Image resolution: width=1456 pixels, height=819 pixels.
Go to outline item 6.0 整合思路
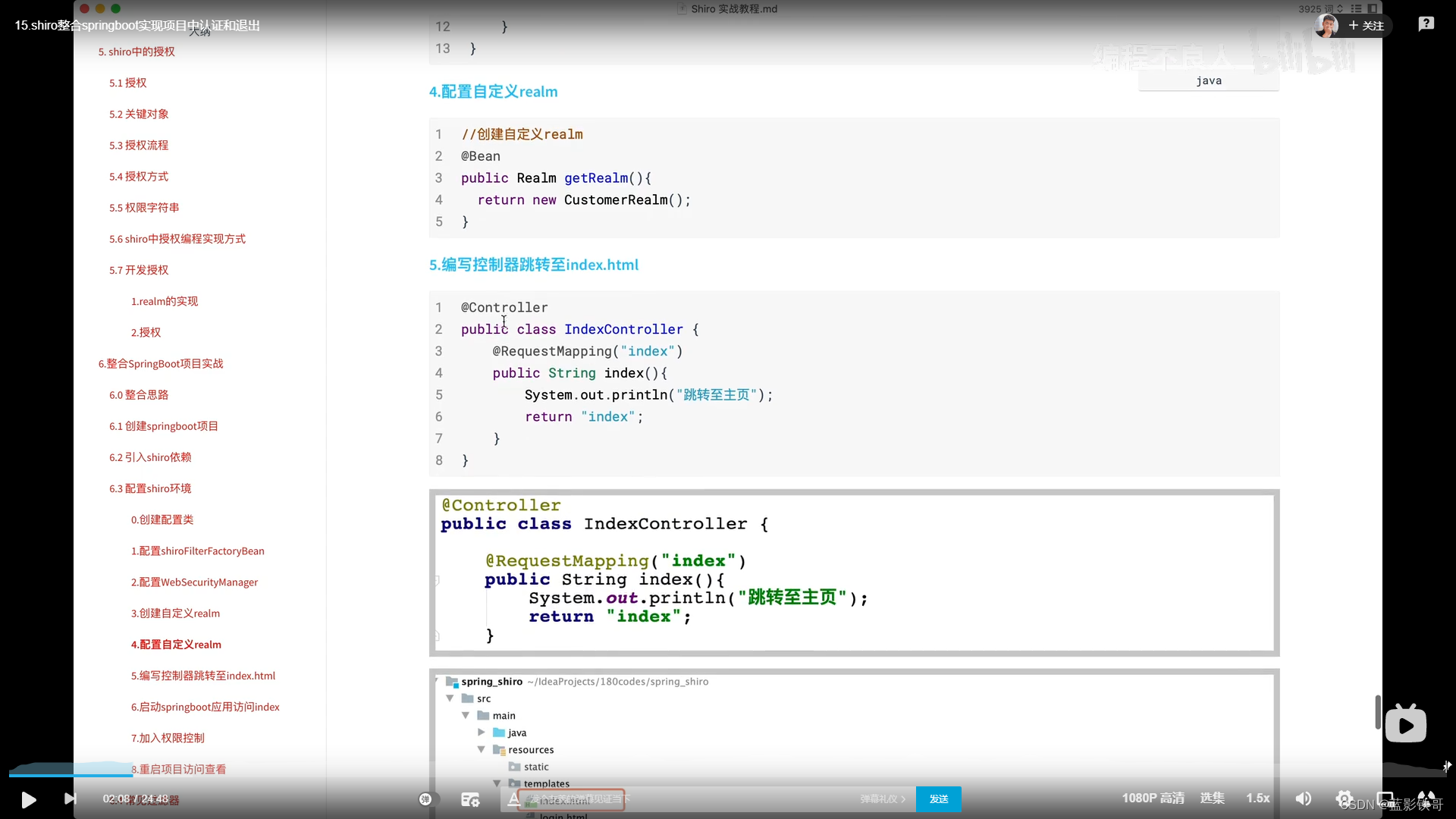[139, 394]
